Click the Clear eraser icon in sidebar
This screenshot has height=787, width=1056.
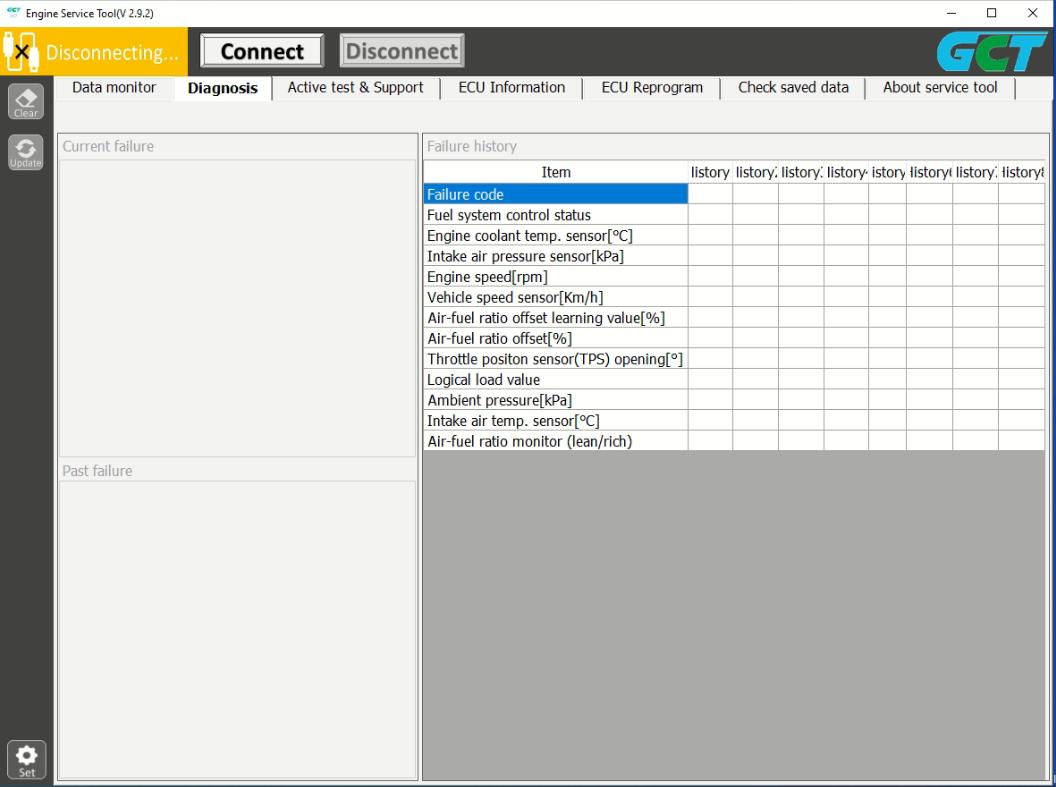(x=25, y=100)
